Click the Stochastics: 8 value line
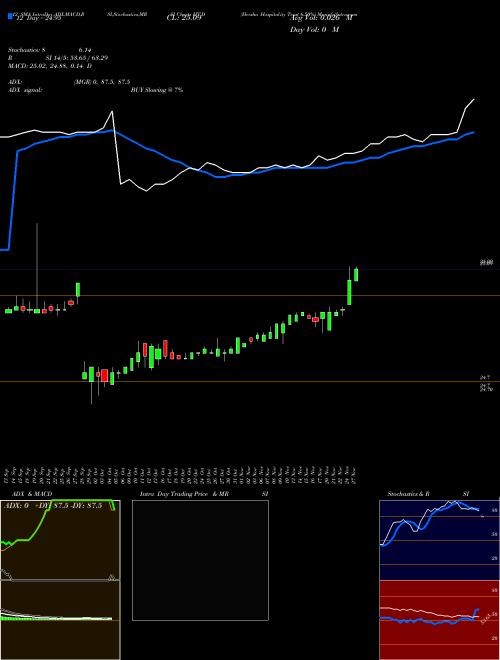This screenshot has width=500, height=660. tap(50, 50)
